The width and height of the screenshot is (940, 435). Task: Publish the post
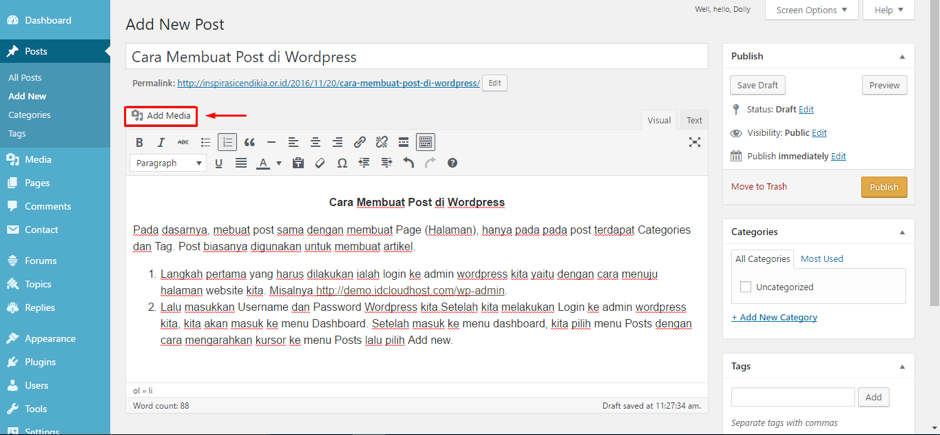tap(884, 187)
